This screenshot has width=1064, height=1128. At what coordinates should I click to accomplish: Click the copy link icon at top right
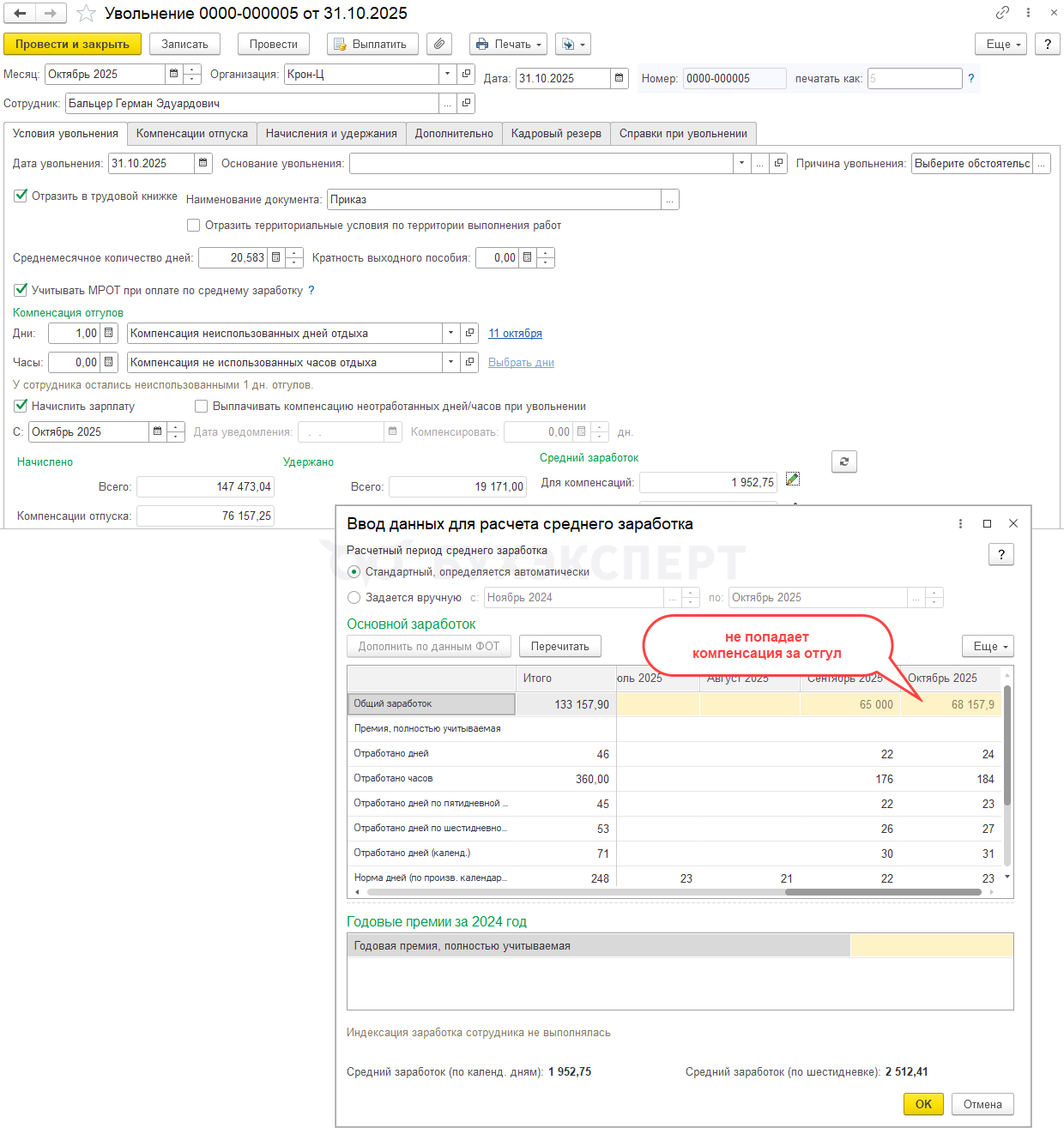click(1002, 13)
